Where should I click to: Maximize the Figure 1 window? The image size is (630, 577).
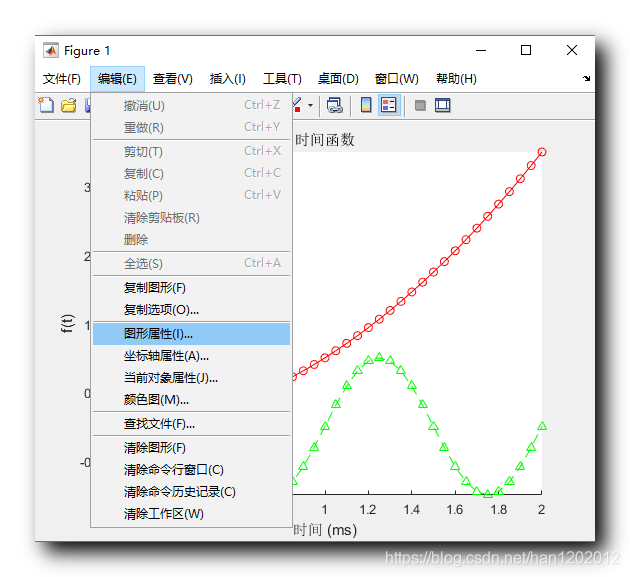tap(526, 50)
